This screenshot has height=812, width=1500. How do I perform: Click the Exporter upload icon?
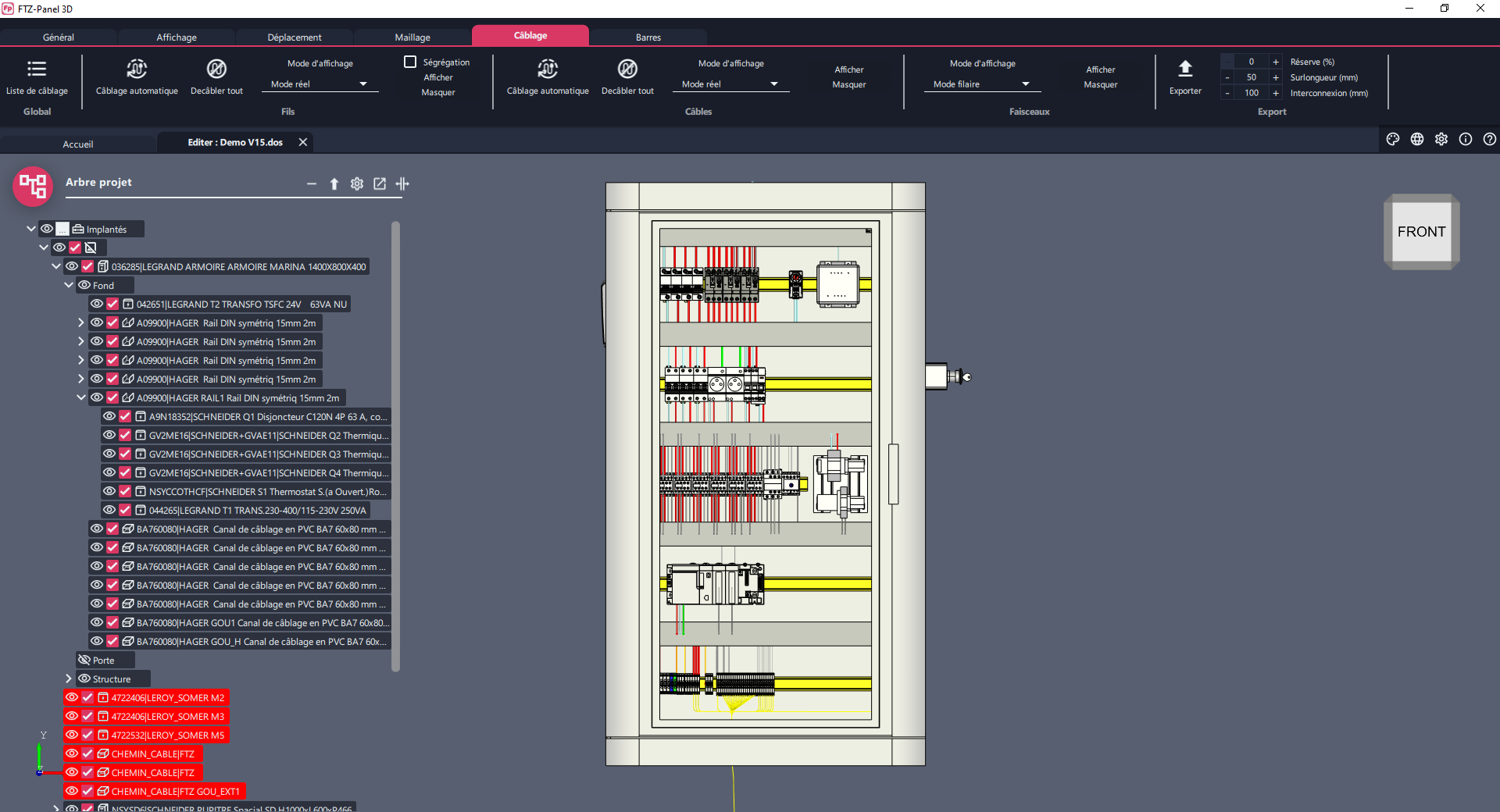[x=1184, y=69]
